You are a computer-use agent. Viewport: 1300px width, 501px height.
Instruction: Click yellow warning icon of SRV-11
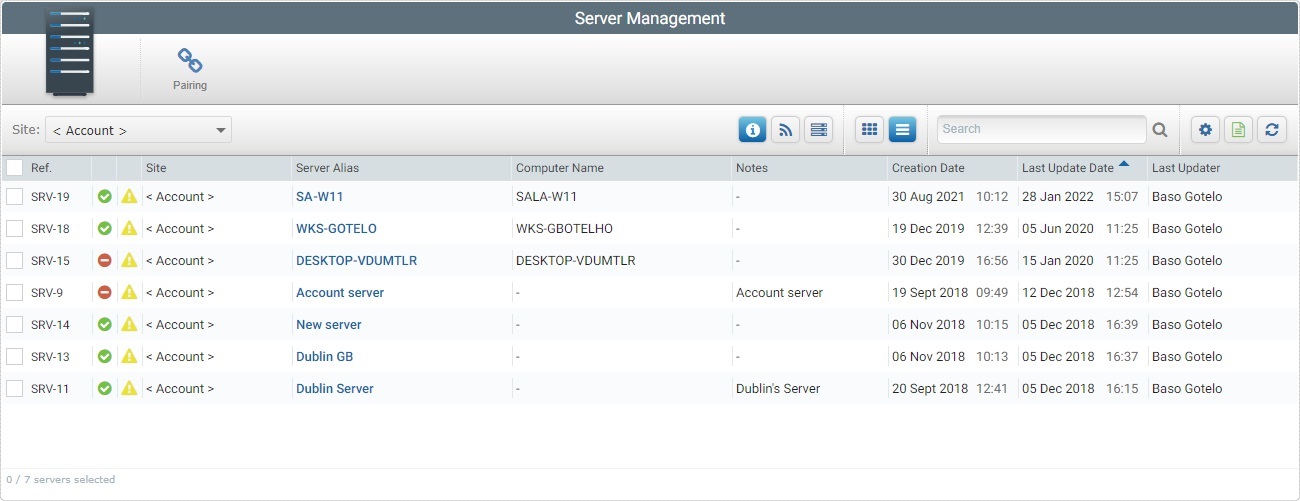tap(129, 389)
